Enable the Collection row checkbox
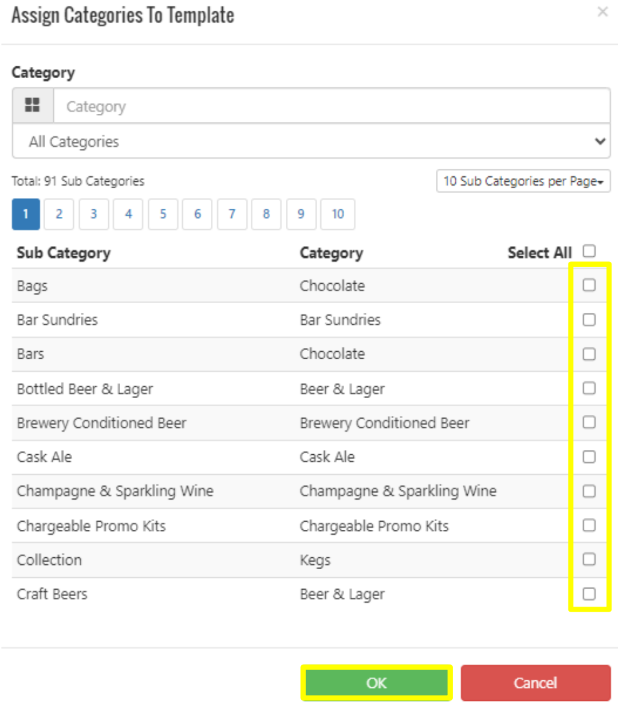 (x=589, y=560)
